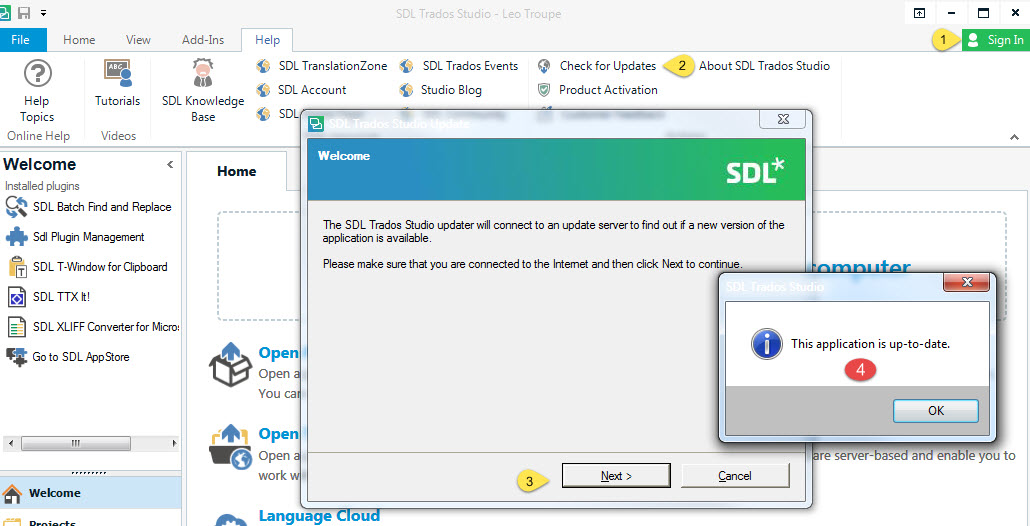Click the horizontal scrollbar in plugins pane
Image resolution: width=1030 pixels, height=526 pixels.
76,444
